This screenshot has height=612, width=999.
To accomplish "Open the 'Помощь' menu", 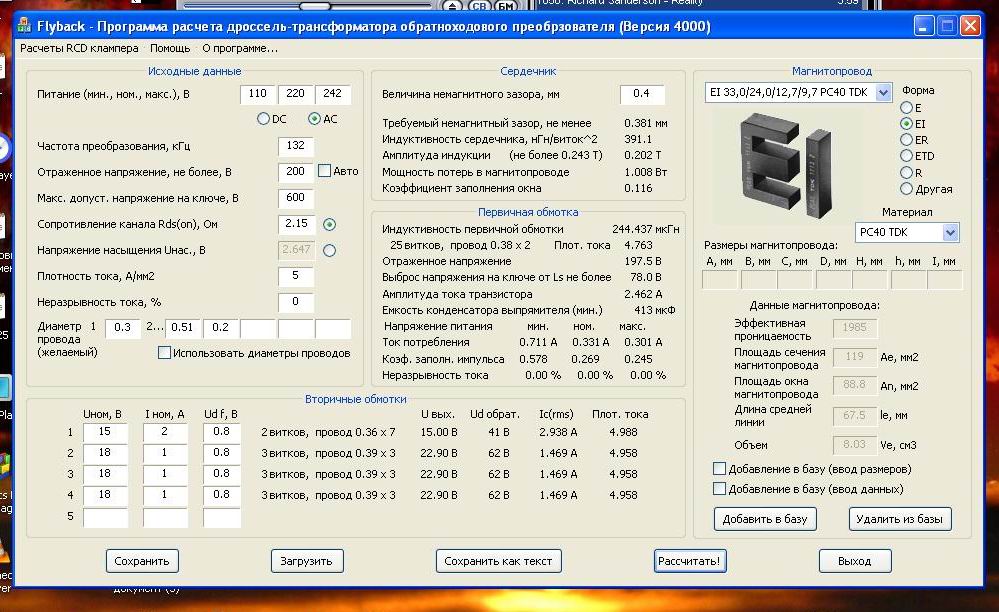I will click(170, 48).
